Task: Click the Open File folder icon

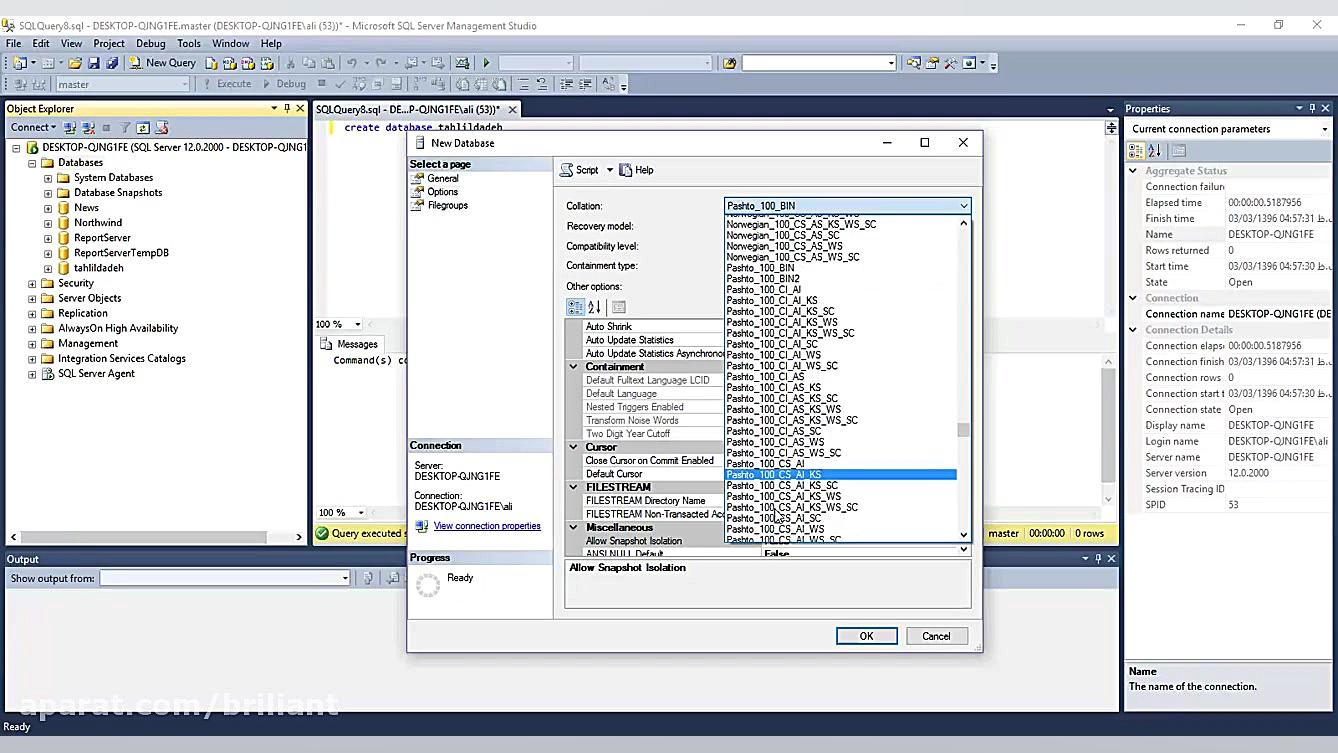Action: [x=75, y=63]
